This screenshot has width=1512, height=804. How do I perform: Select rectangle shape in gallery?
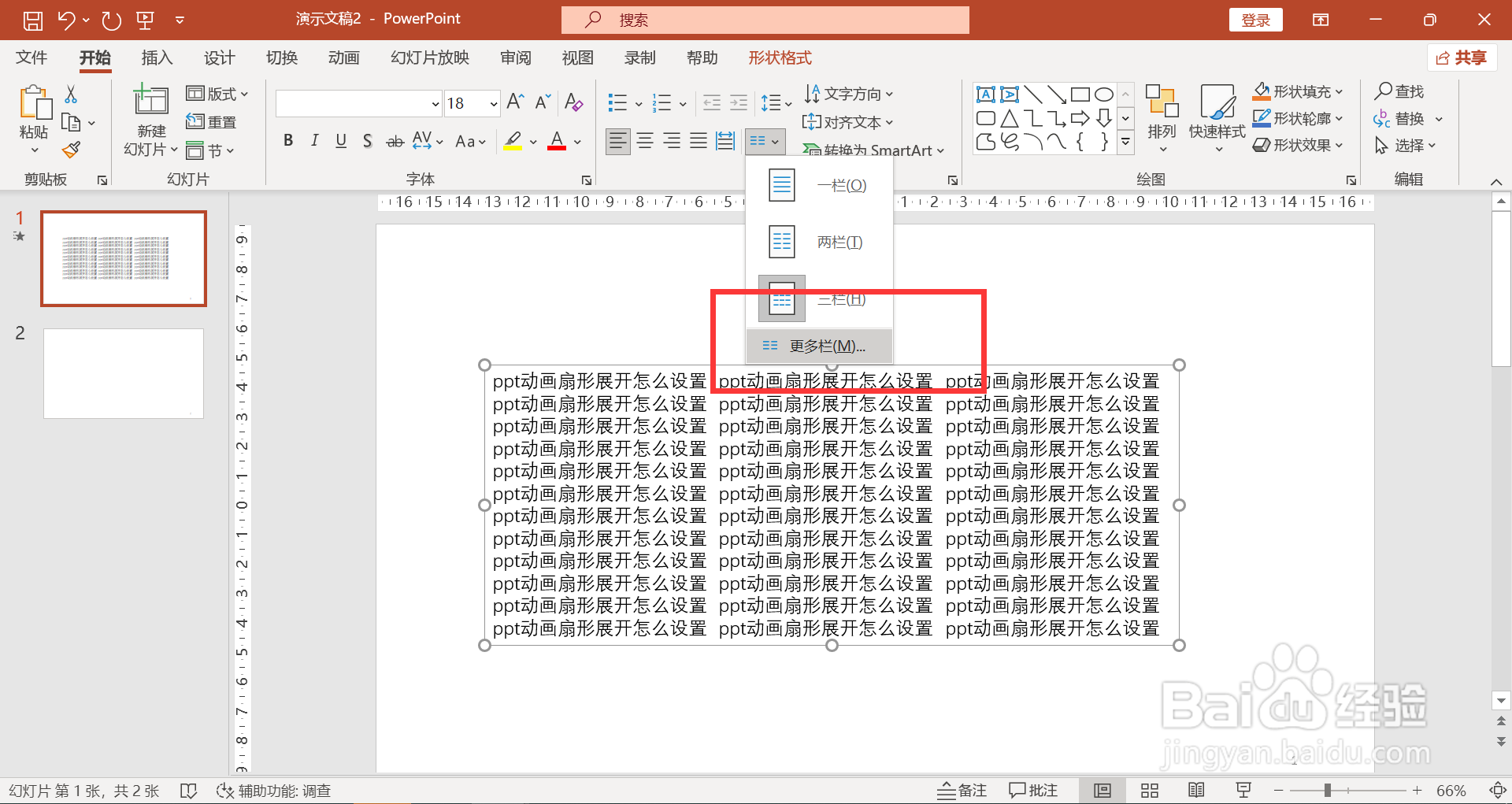click(1080, 95)
